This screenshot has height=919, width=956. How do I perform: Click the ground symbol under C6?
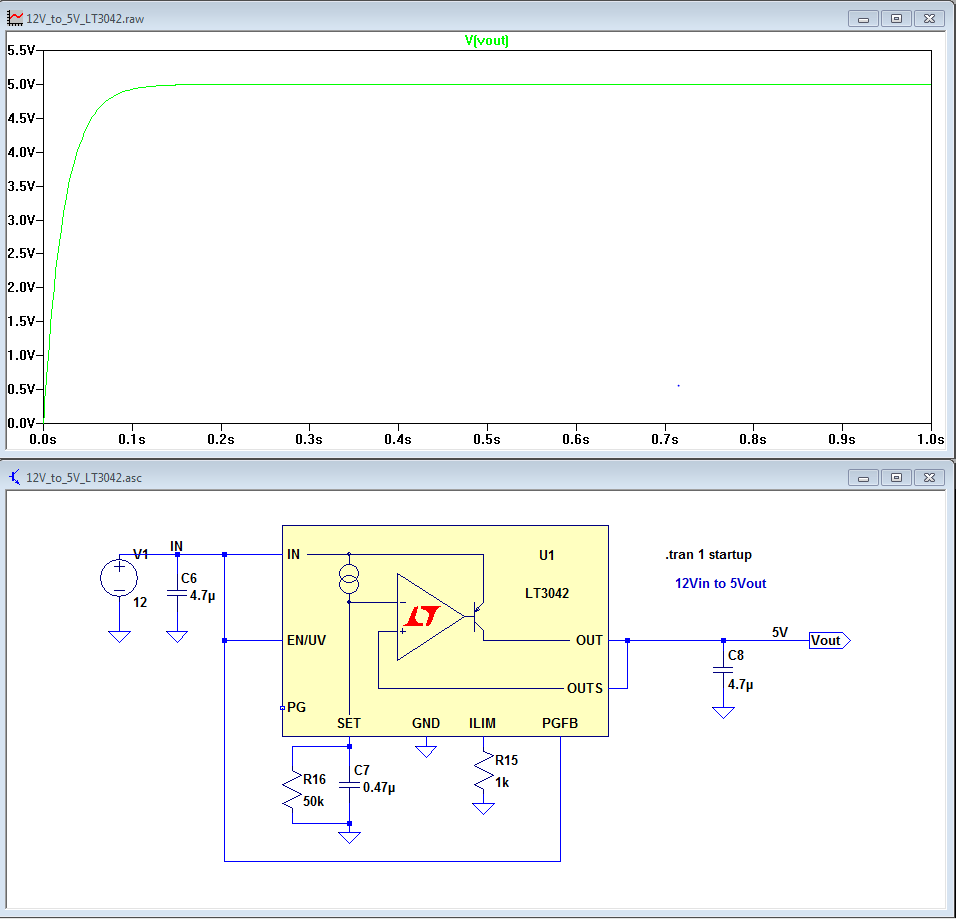click(x=177, y=637)
